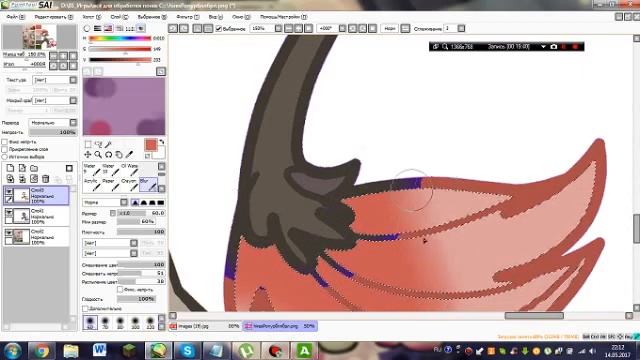Toggle the RGB slider panel
Image resolution: width=640 pixels, height=360 pixels.
(98, 29)
